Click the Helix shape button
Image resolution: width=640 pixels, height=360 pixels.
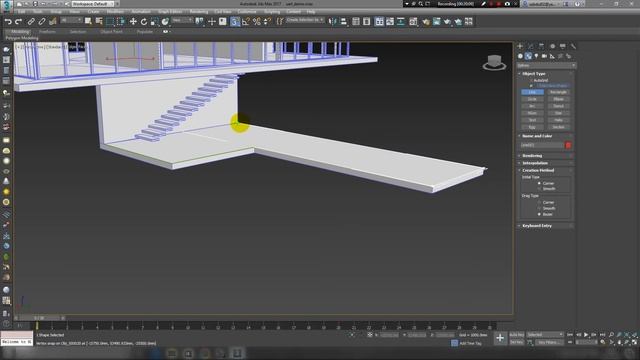click(558, 120)
